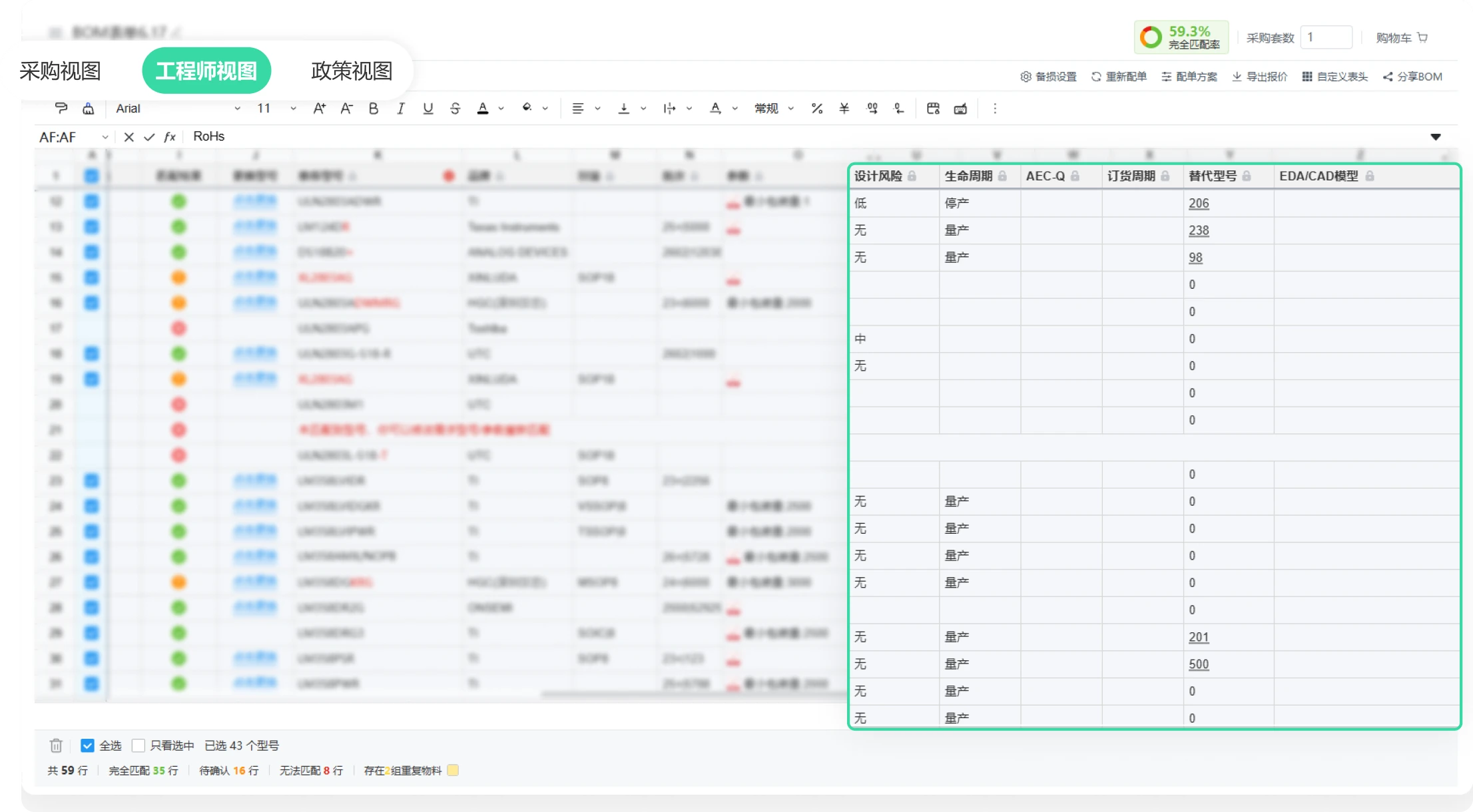Screen dimensions: 1473x812
Task: Open the horizontal alignment dropdown arrow
Action: (x=597, y=108)
